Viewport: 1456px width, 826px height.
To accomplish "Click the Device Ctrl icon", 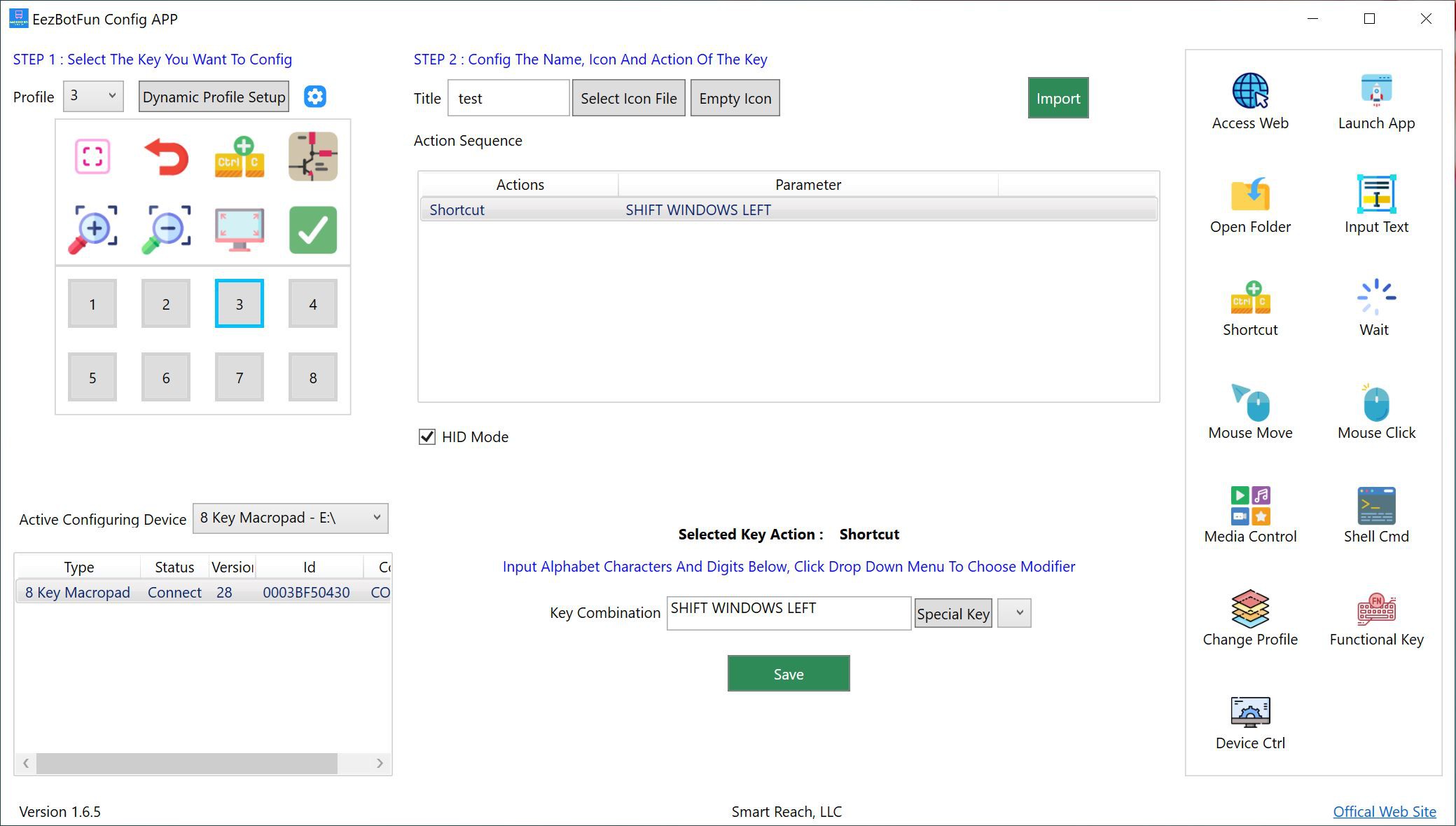I will 1250,713.
